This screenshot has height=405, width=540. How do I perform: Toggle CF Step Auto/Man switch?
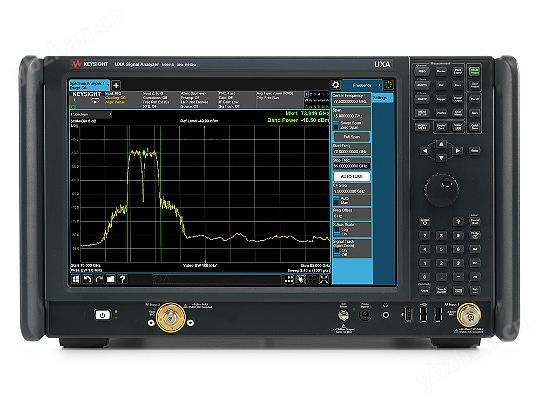[x=336, y=200]
